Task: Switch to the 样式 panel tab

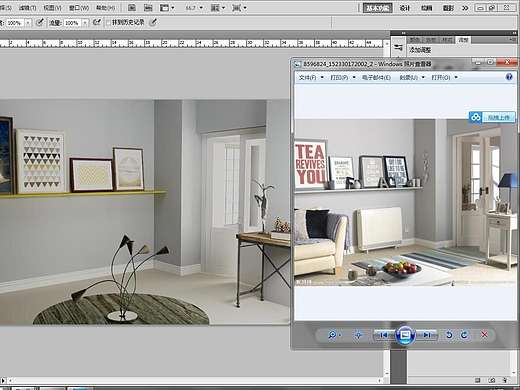Action: point(447,40)
